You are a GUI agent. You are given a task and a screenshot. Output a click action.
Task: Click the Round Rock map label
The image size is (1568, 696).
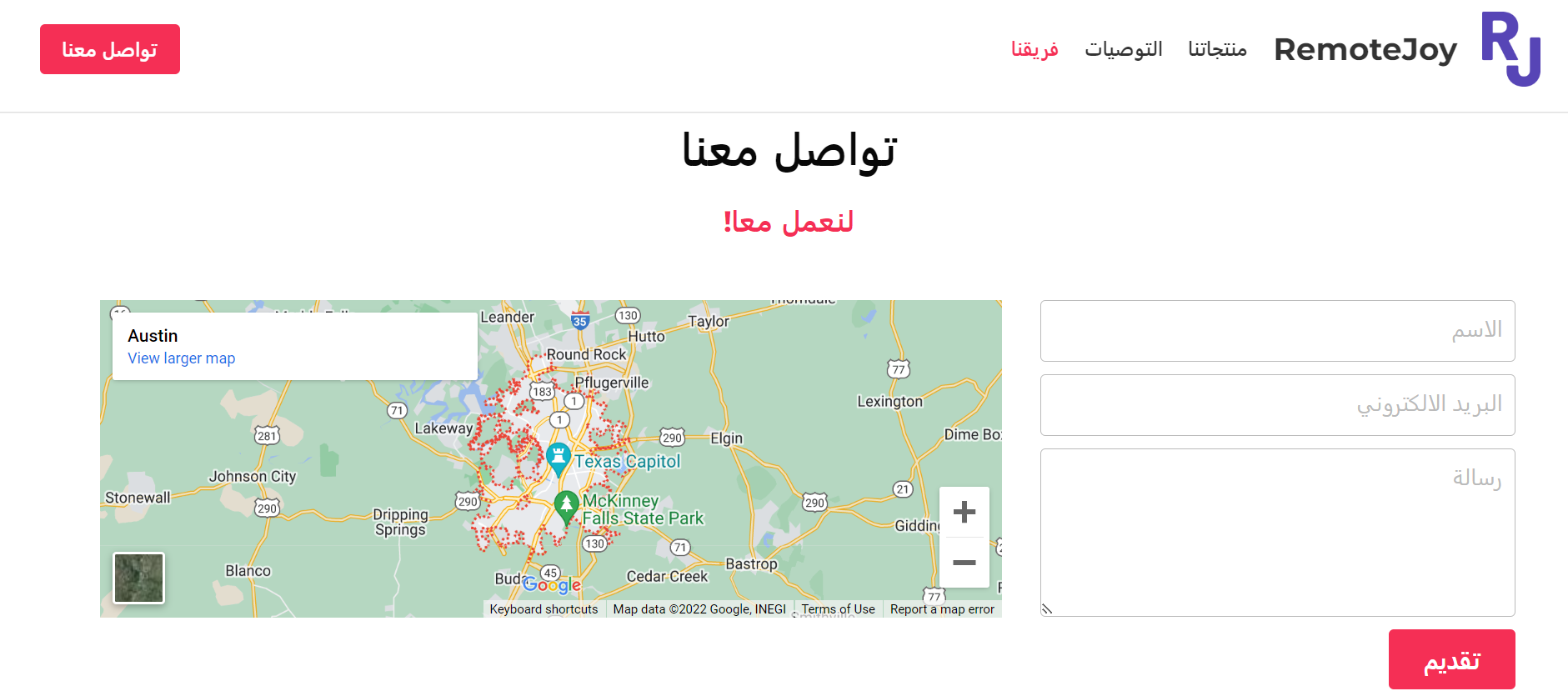(586, 354)
